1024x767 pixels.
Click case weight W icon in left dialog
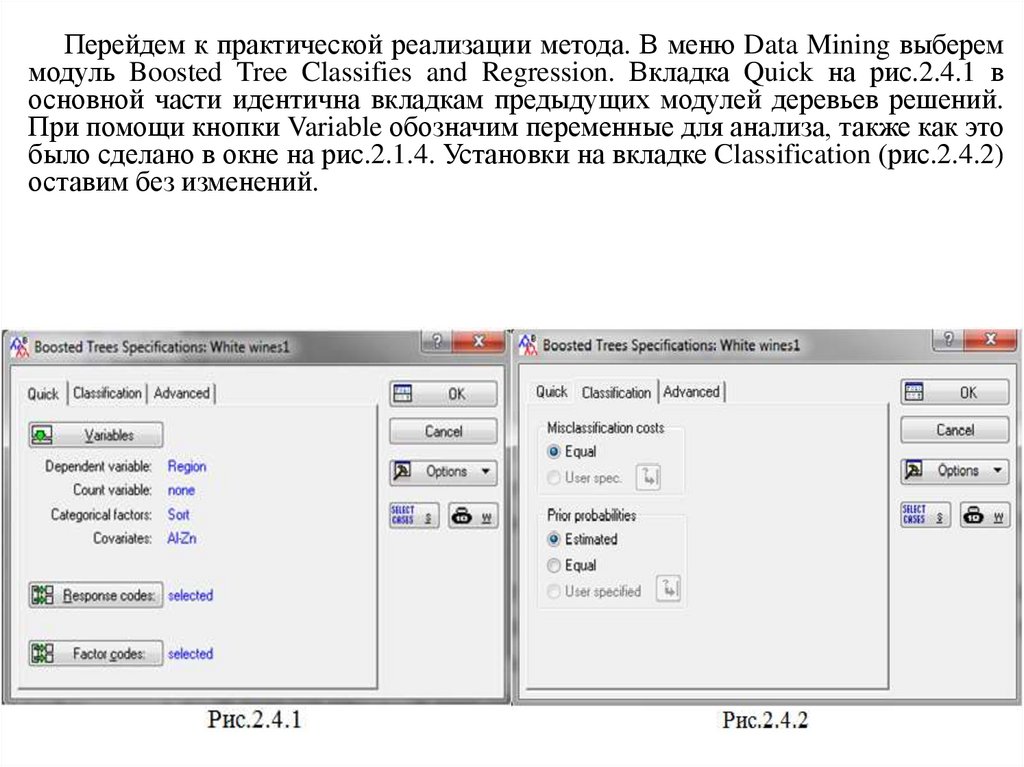click(473, 515)
